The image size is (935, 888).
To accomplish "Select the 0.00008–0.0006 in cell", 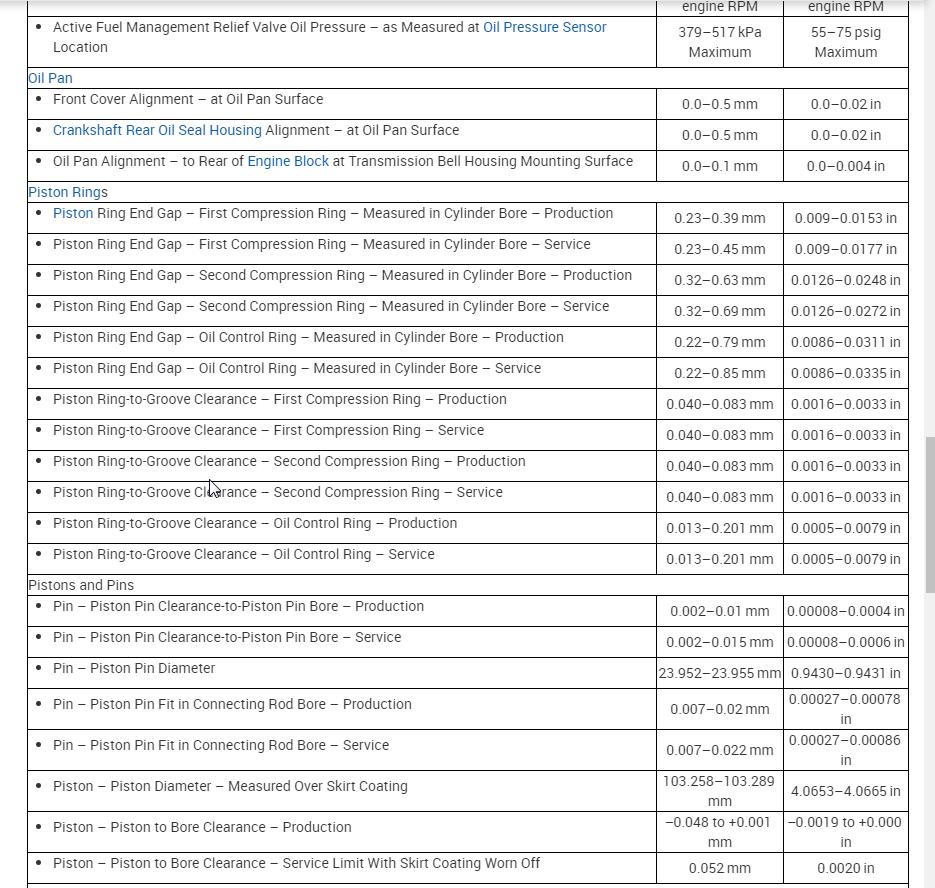I will (846, 642).
